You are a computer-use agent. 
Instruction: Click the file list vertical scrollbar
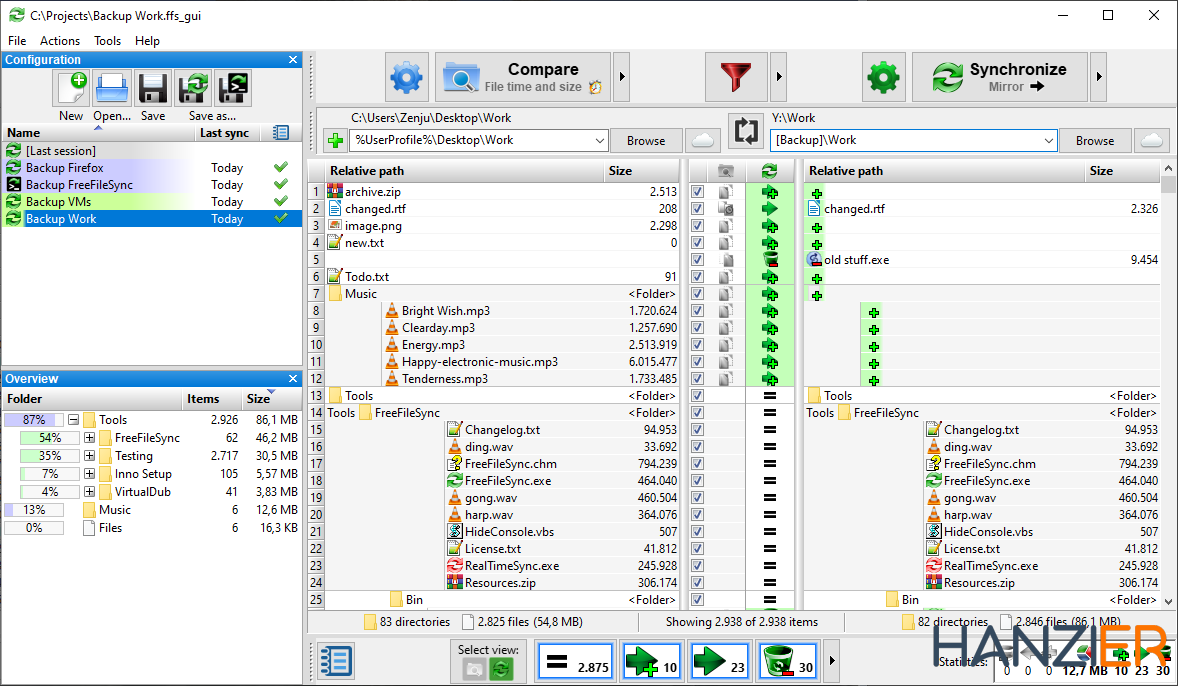point(1168,385)
